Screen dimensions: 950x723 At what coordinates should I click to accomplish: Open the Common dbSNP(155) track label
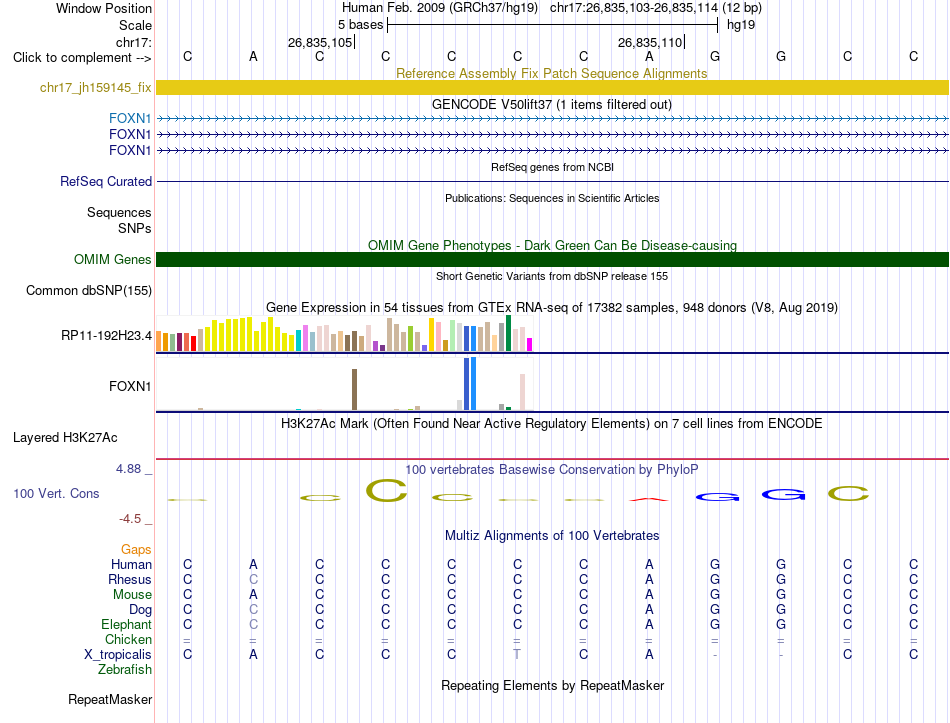pyautogui.click(x=88, y=290)
